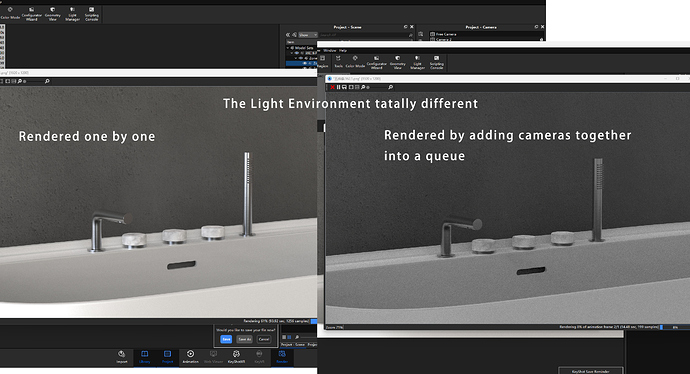Click the Import icon in bottom toolbar
690x374 pixels.
click(x=121, y=356)
